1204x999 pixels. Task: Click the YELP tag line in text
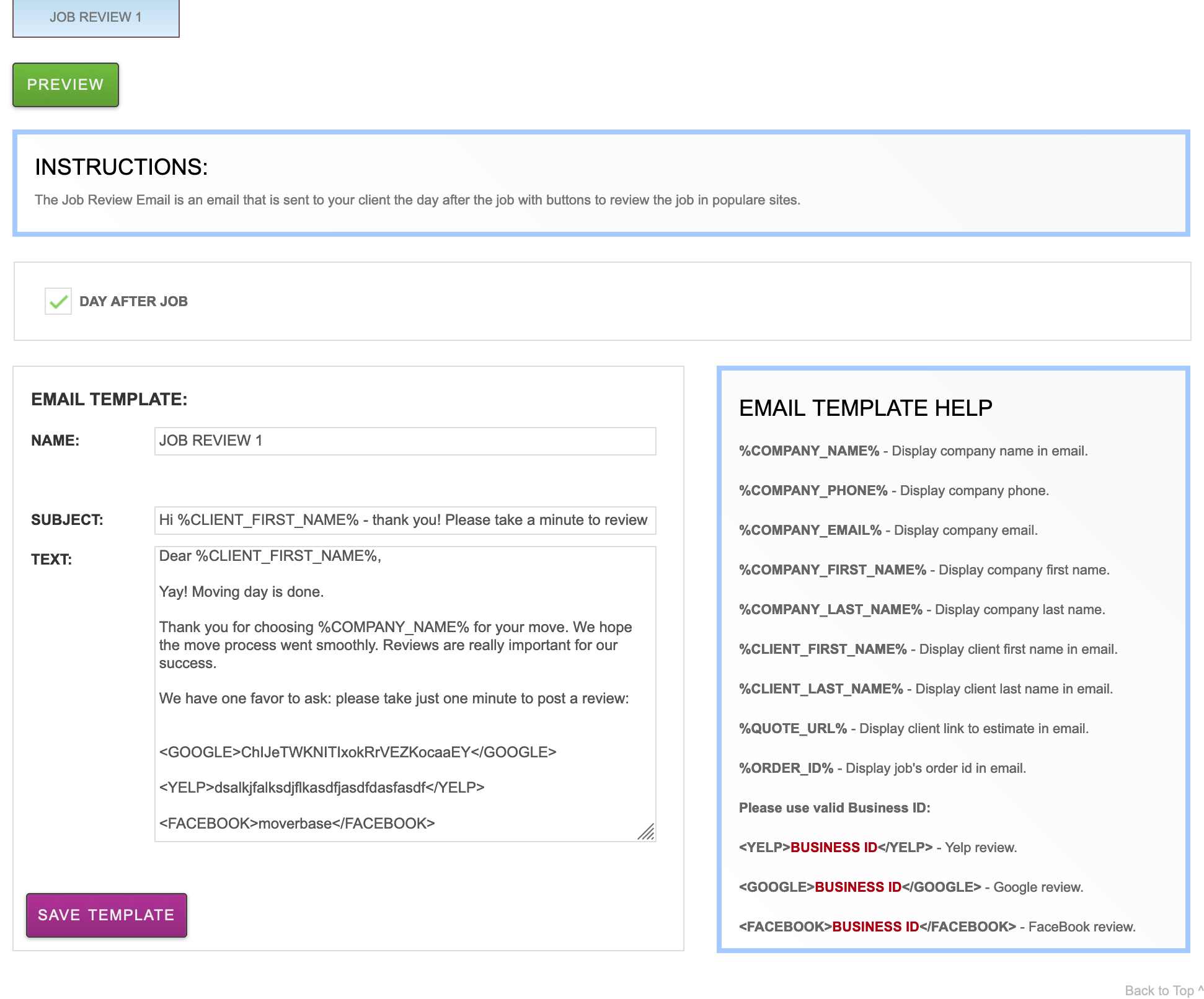[x=321, y=788]
